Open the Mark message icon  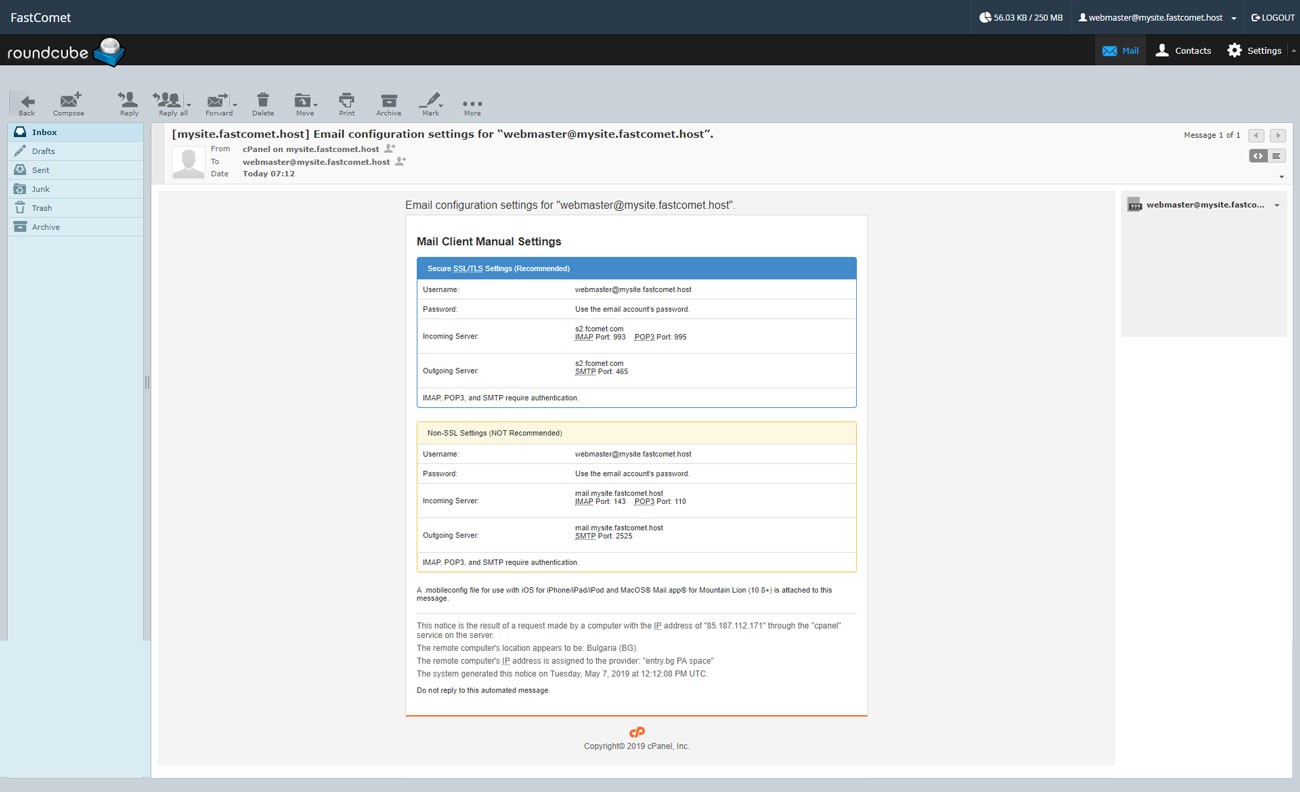[x=430, y=100]
